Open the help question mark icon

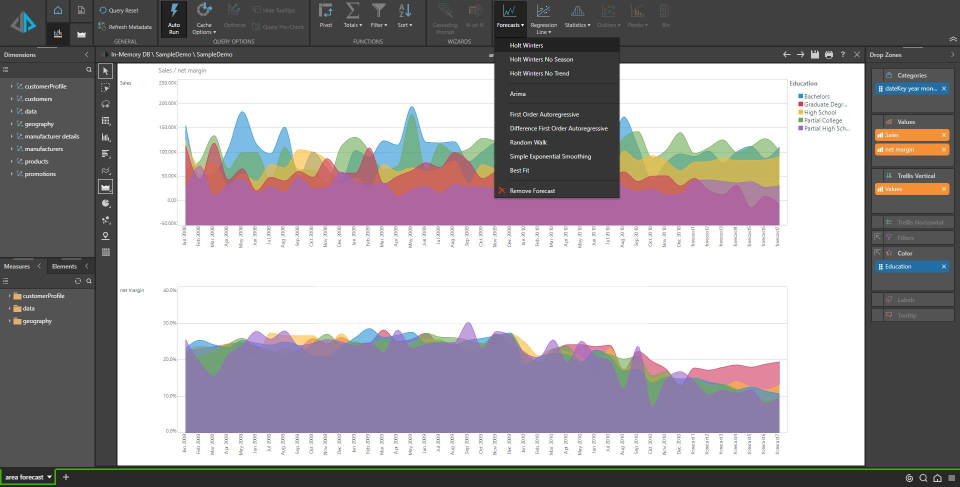(843, 54)
